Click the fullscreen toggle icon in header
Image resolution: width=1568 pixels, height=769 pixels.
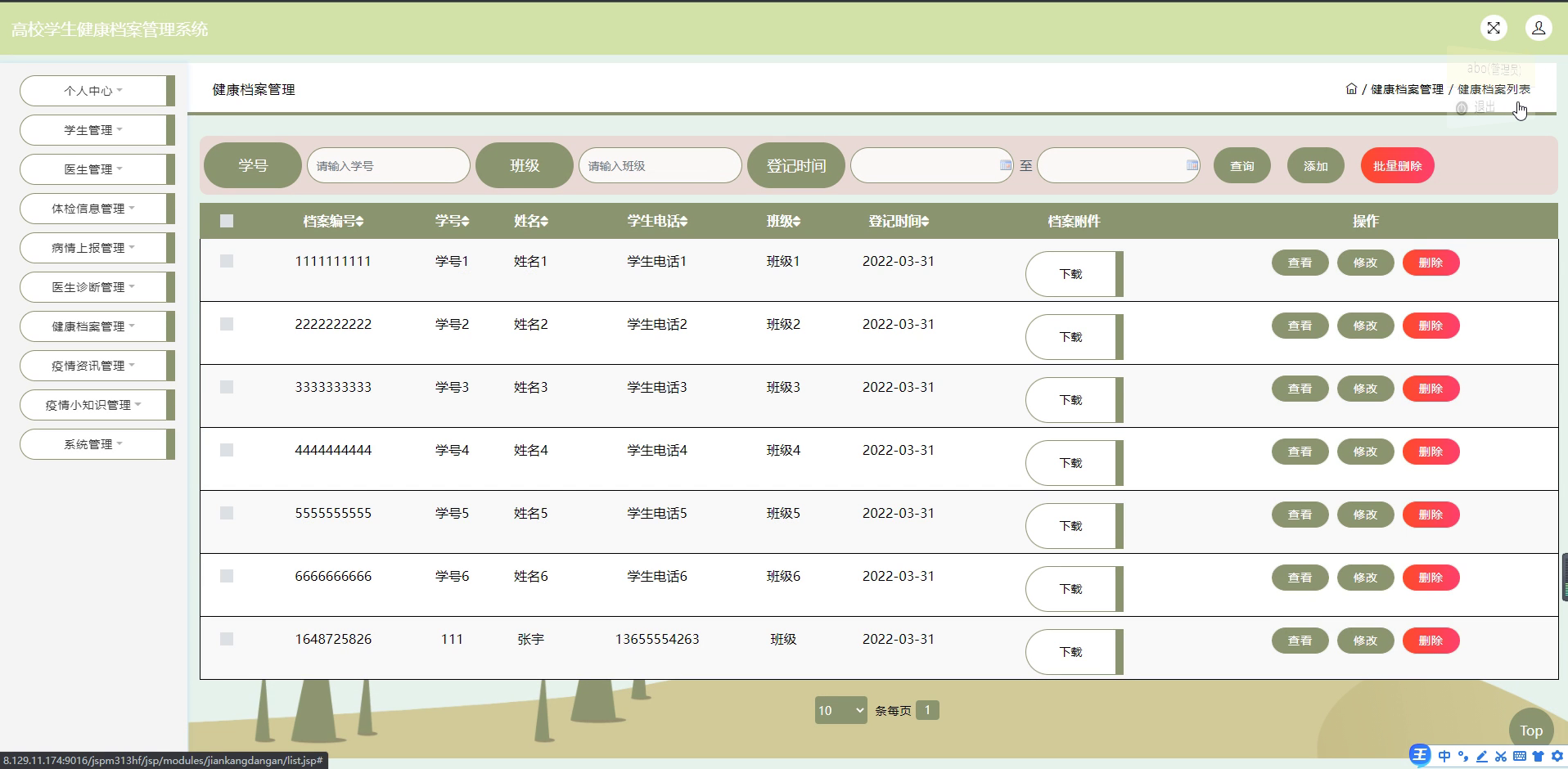point(1494,28)
